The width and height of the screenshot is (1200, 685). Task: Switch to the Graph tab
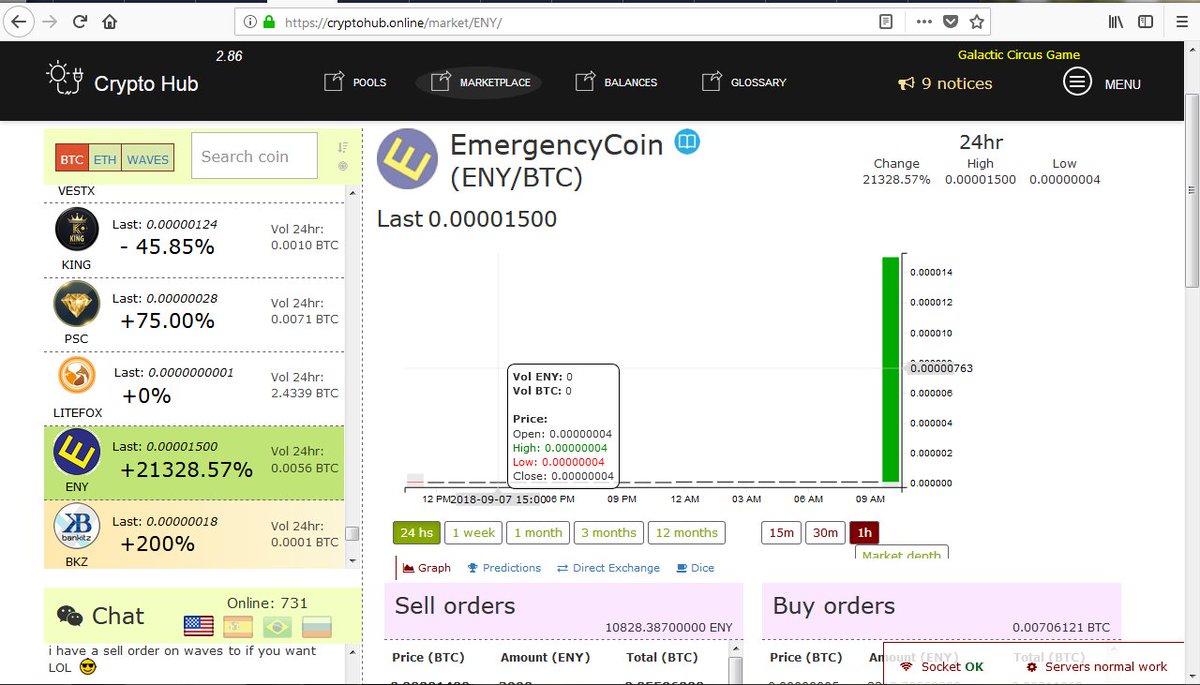click(426, 568)
